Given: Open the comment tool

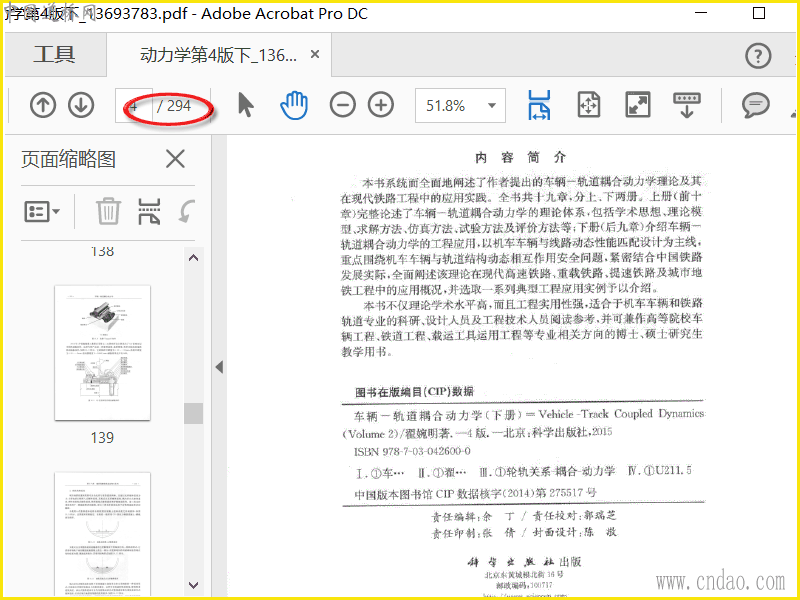Looking at the screenshot, I should pyautogui.click(x=756, y=105).
